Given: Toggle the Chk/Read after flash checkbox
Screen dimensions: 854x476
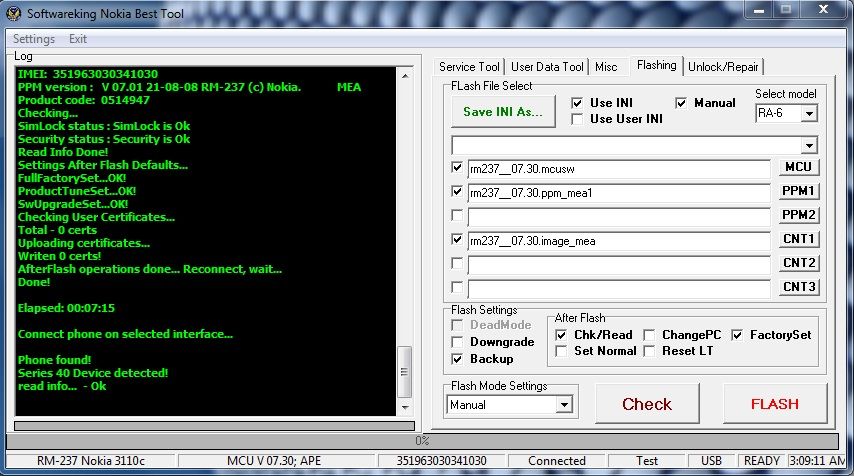Looking at the screenshot, I should point(561,335).
